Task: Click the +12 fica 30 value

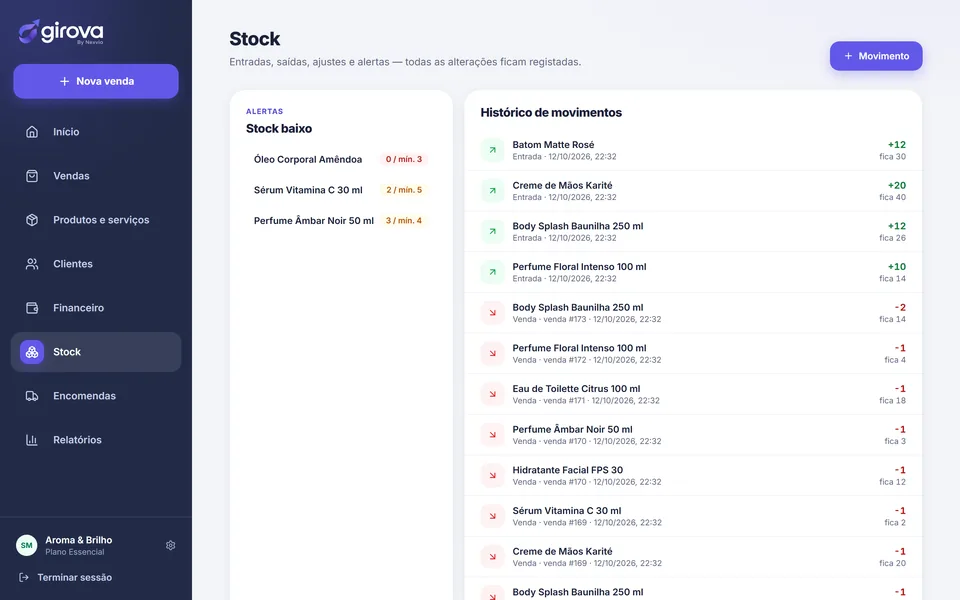Action: 893,150
